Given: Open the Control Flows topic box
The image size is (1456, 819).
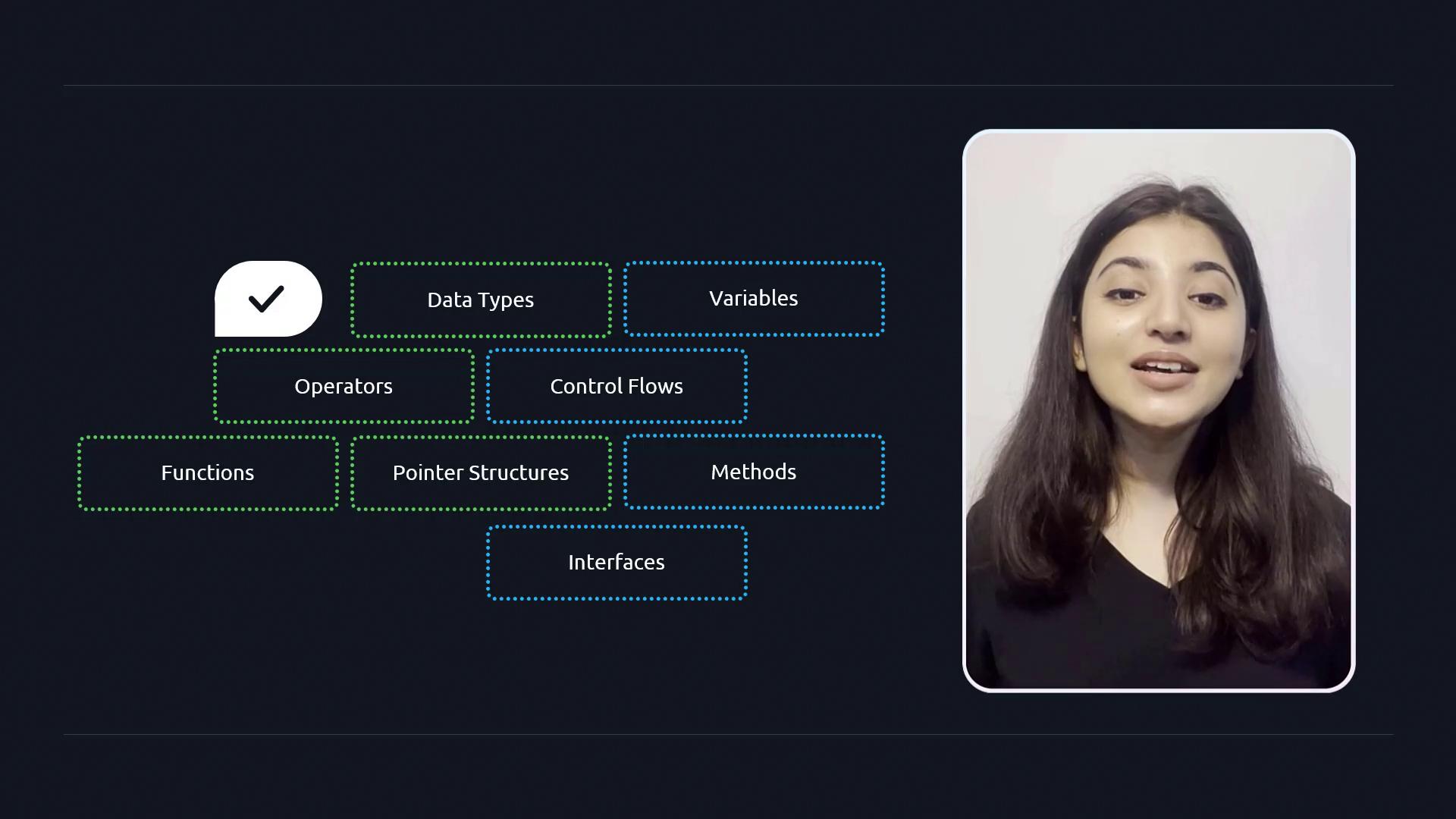Looking at the screenshot, I should [x=617, y=386].
